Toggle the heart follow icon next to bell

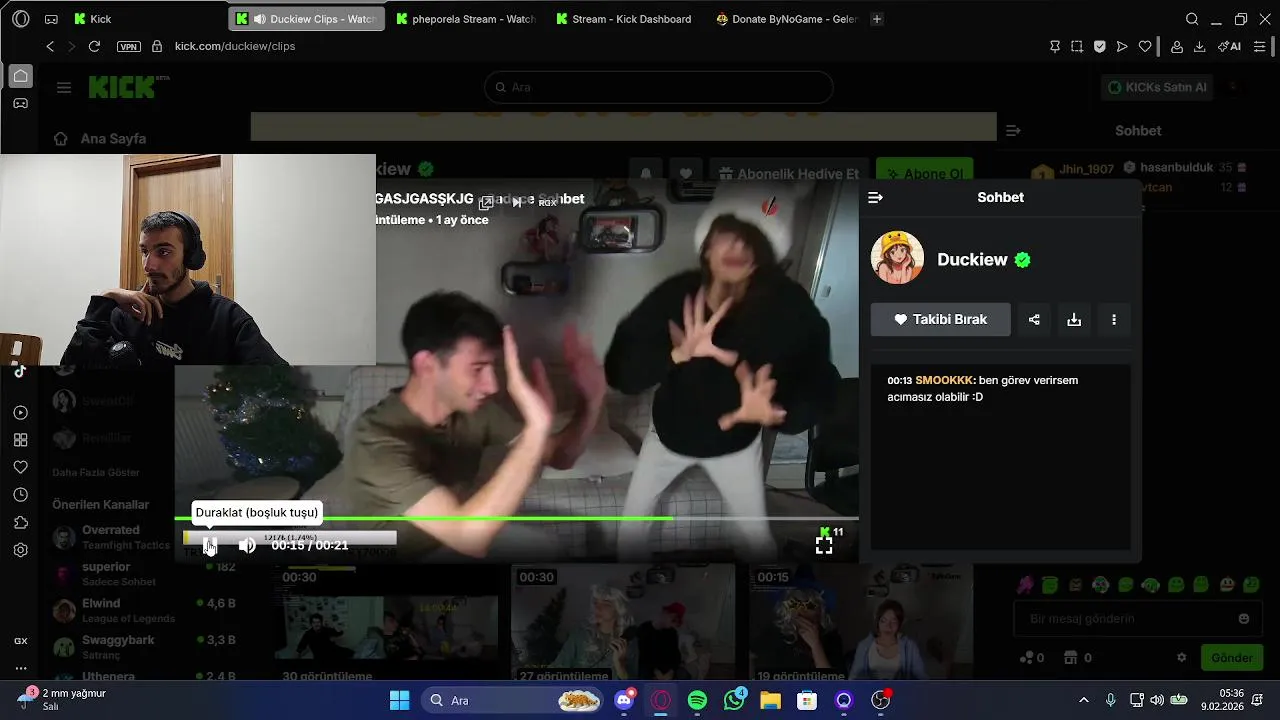pos(685,173)
